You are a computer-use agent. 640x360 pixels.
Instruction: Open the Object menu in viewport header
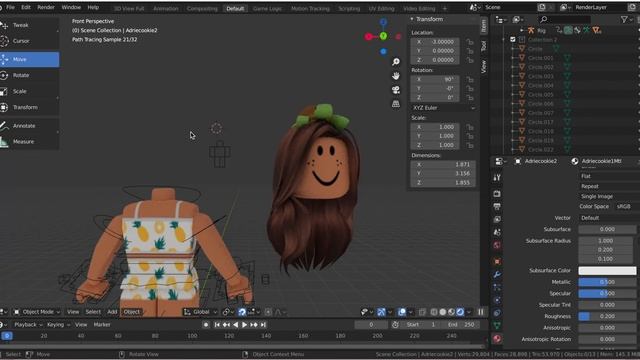click(131, 312)
